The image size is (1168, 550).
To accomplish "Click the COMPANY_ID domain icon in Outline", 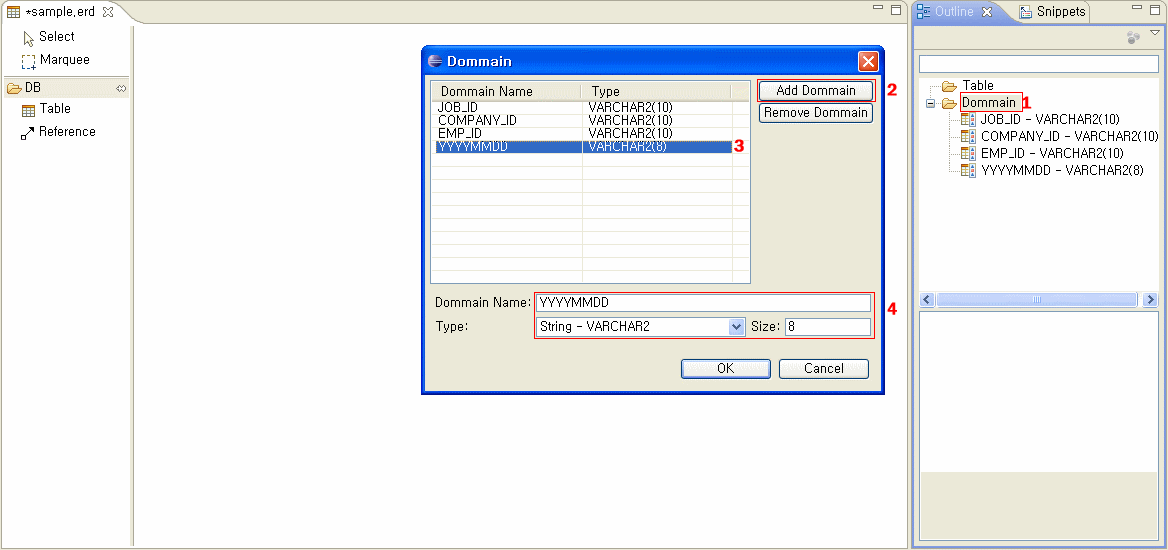I will 967,137.
